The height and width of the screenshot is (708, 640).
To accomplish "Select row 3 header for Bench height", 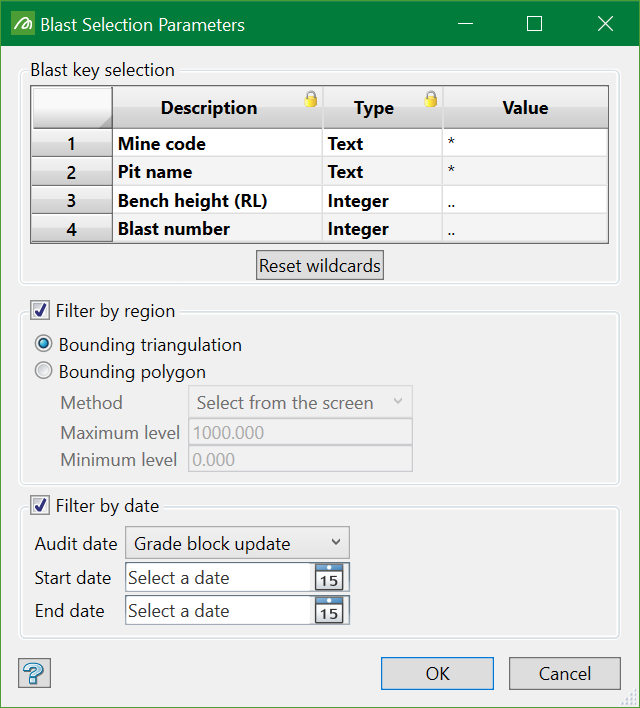I will pos(71,200).
